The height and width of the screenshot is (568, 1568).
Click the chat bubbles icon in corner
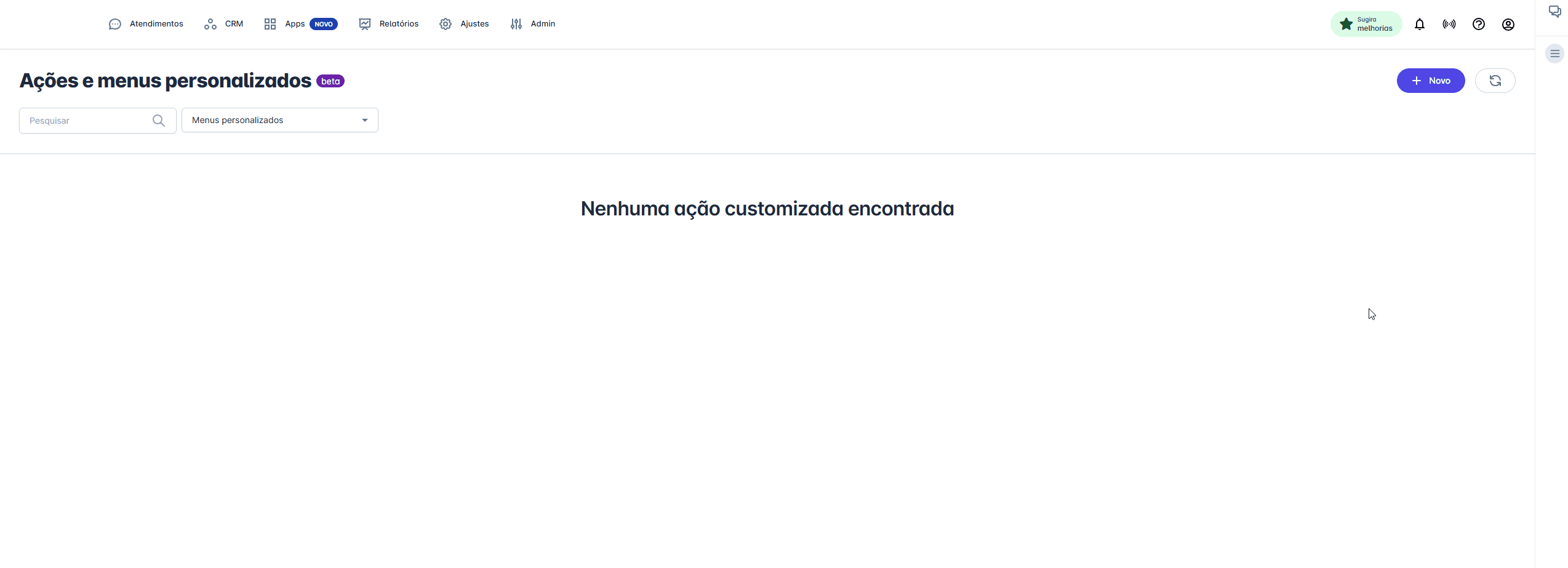click(1555, 12)
